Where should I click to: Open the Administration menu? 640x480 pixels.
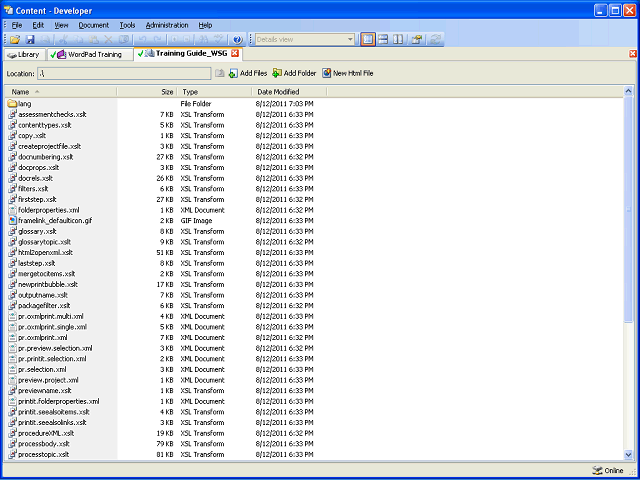(167, 25)
